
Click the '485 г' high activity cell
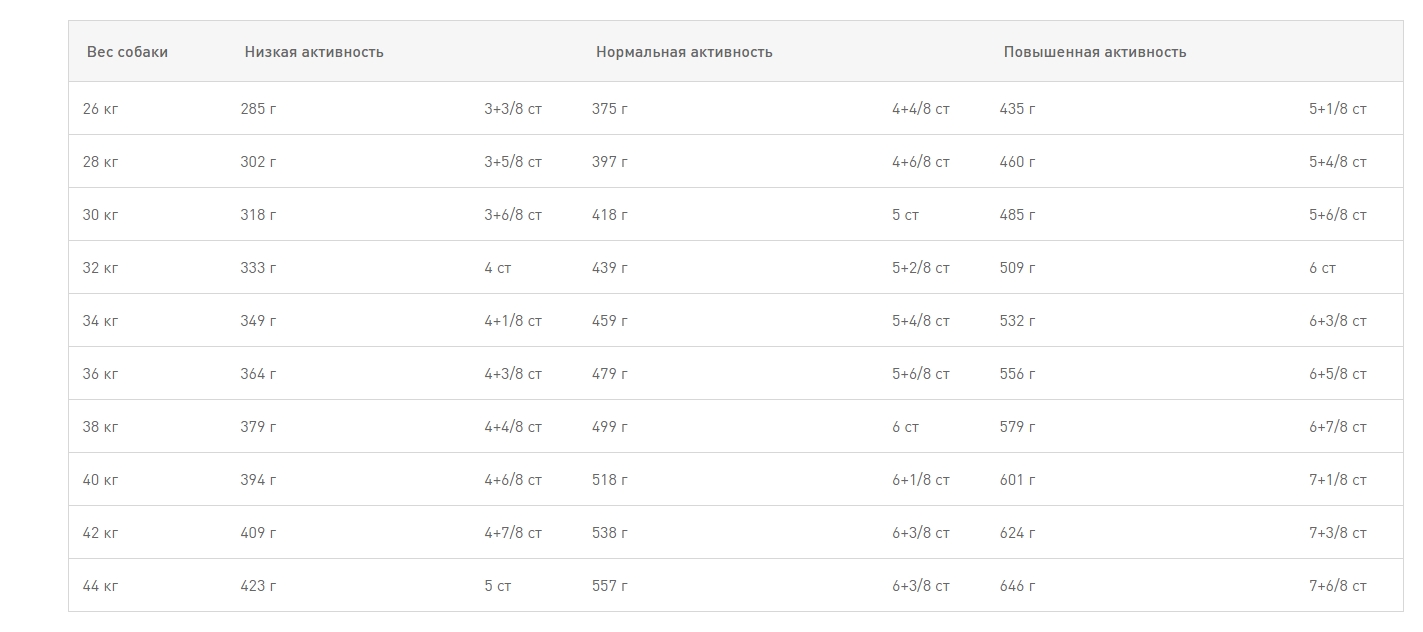pos(1017,215)
